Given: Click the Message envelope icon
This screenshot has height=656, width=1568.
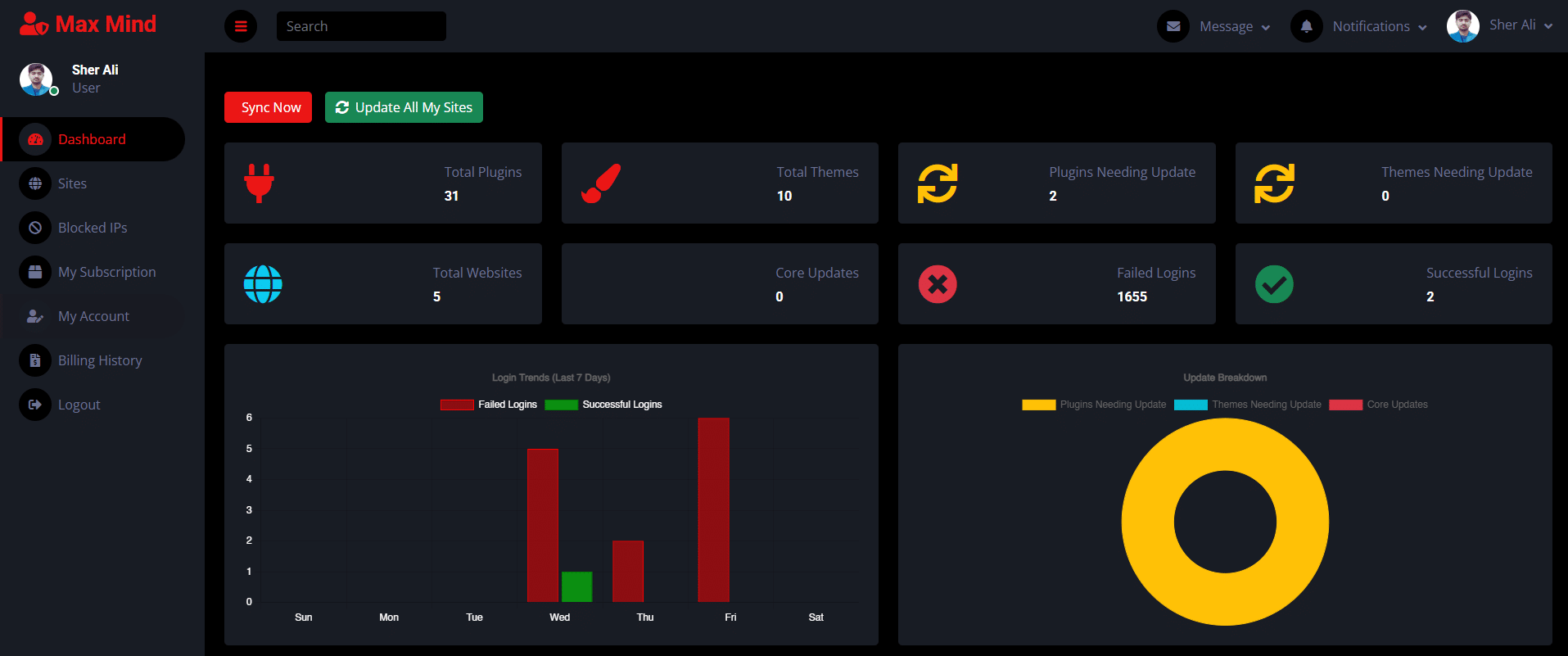Looking at the screenshot, I should pyautogui.click(x=1173, y=26).
